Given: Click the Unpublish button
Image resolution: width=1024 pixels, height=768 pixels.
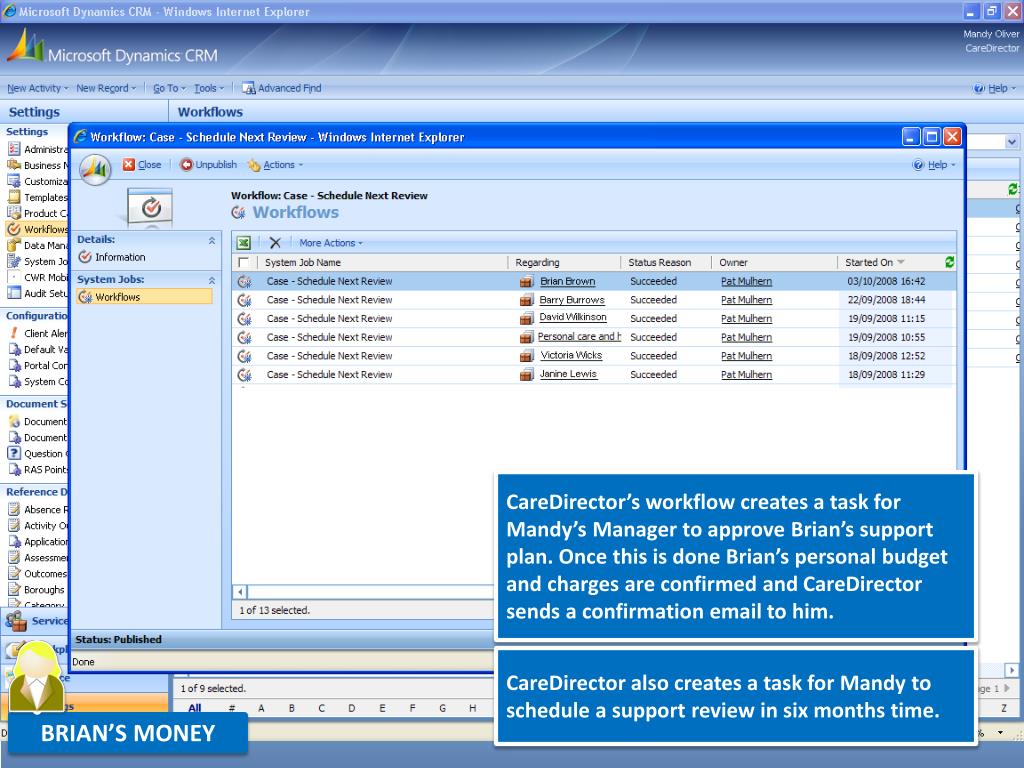Looking at the screenshot, I should [209, 165].
